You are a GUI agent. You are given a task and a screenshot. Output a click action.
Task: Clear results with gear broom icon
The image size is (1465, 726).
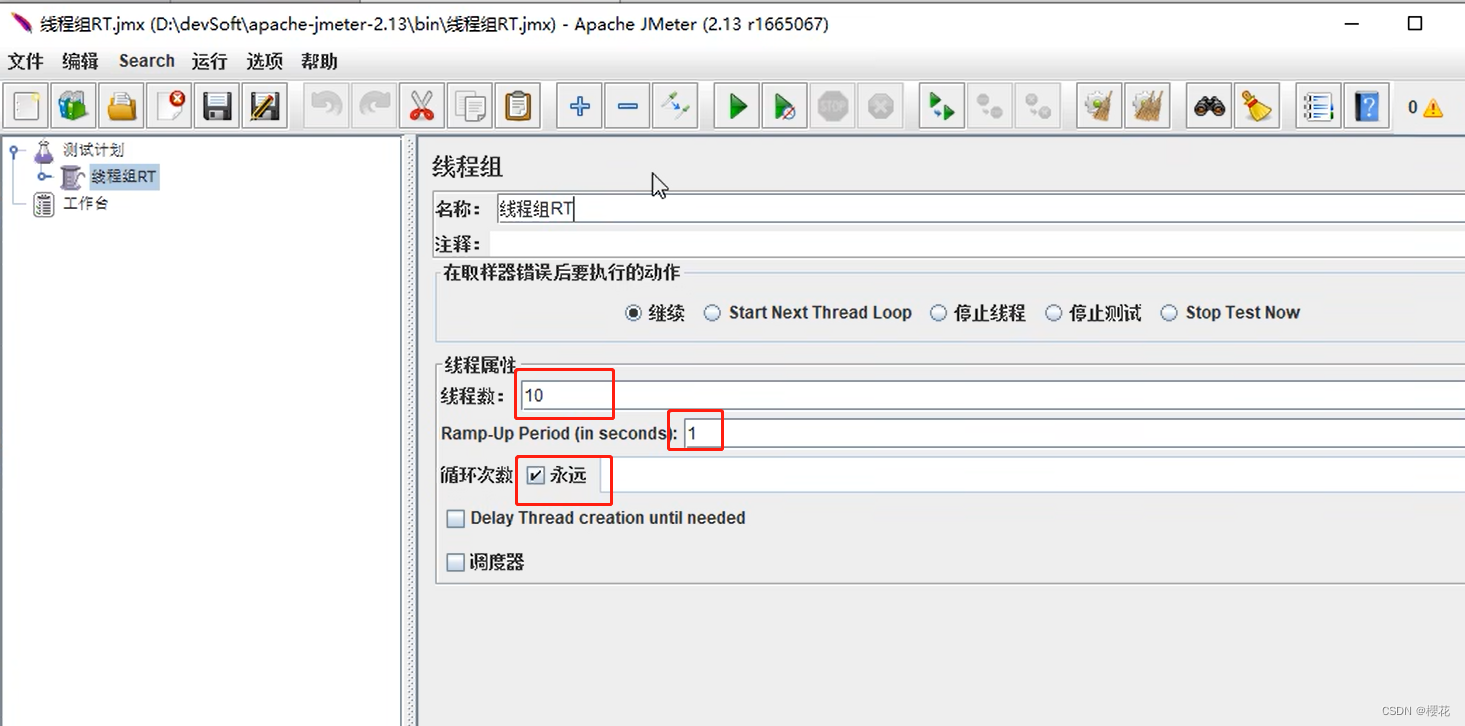point(1099,105)
